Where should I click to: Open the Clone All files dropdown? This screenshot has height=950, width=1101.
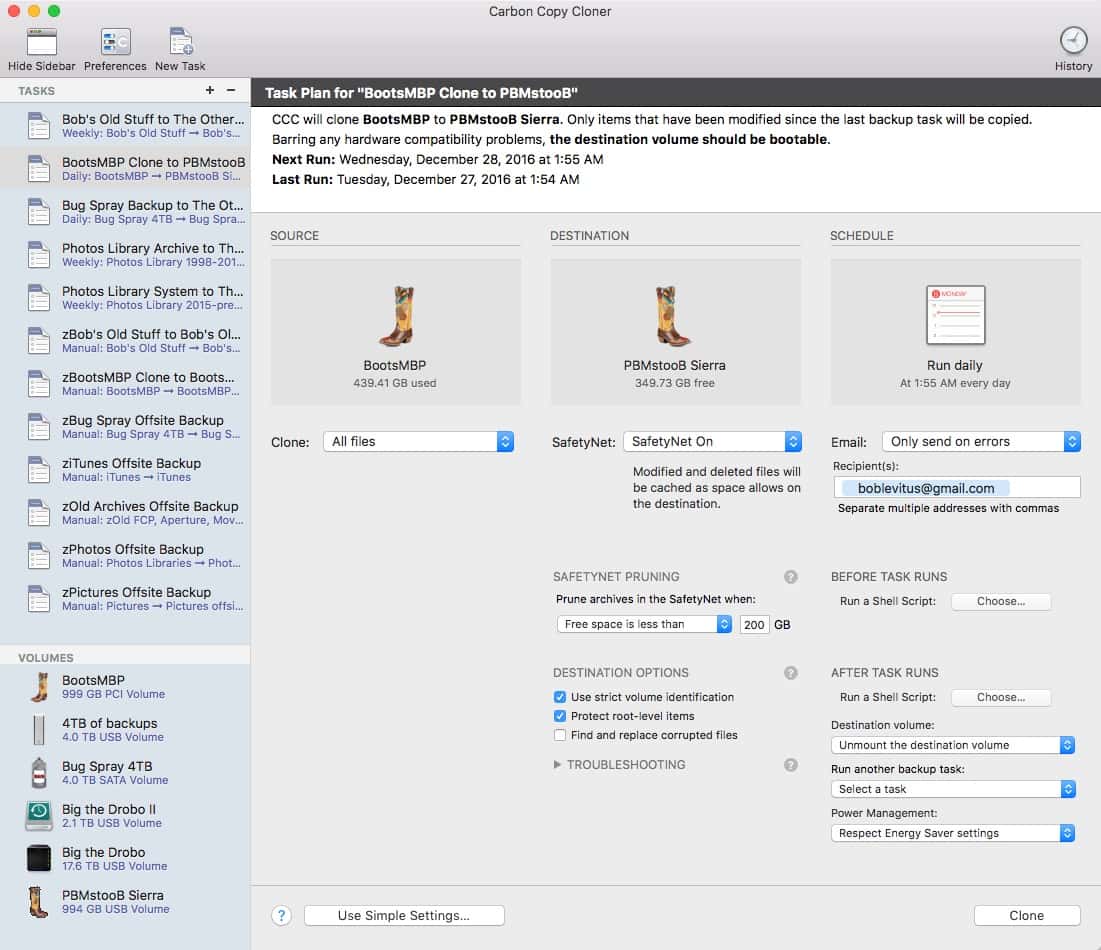click(x=418, y=441)
